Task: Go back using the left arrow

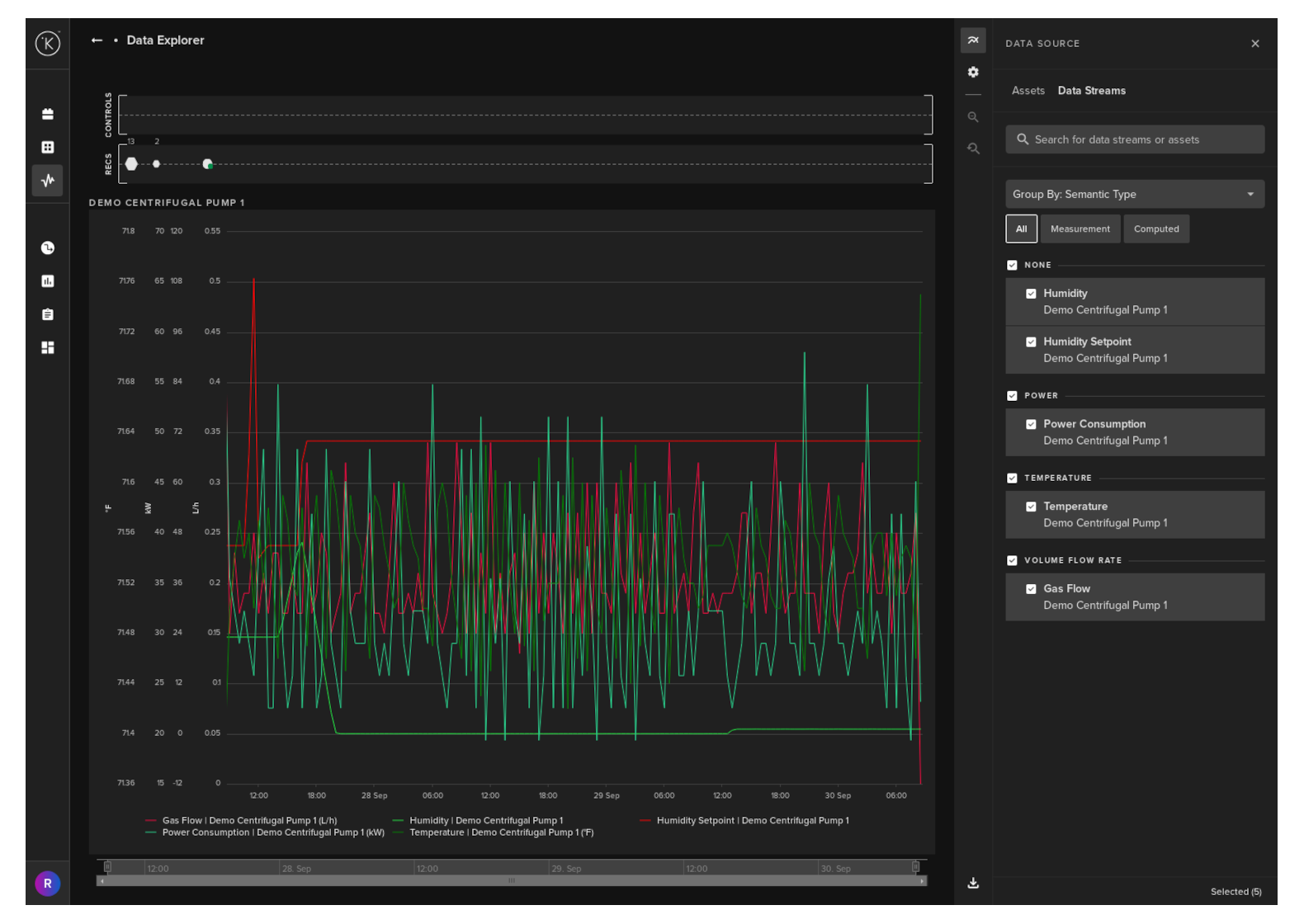Action: click(x=97, y=40)
